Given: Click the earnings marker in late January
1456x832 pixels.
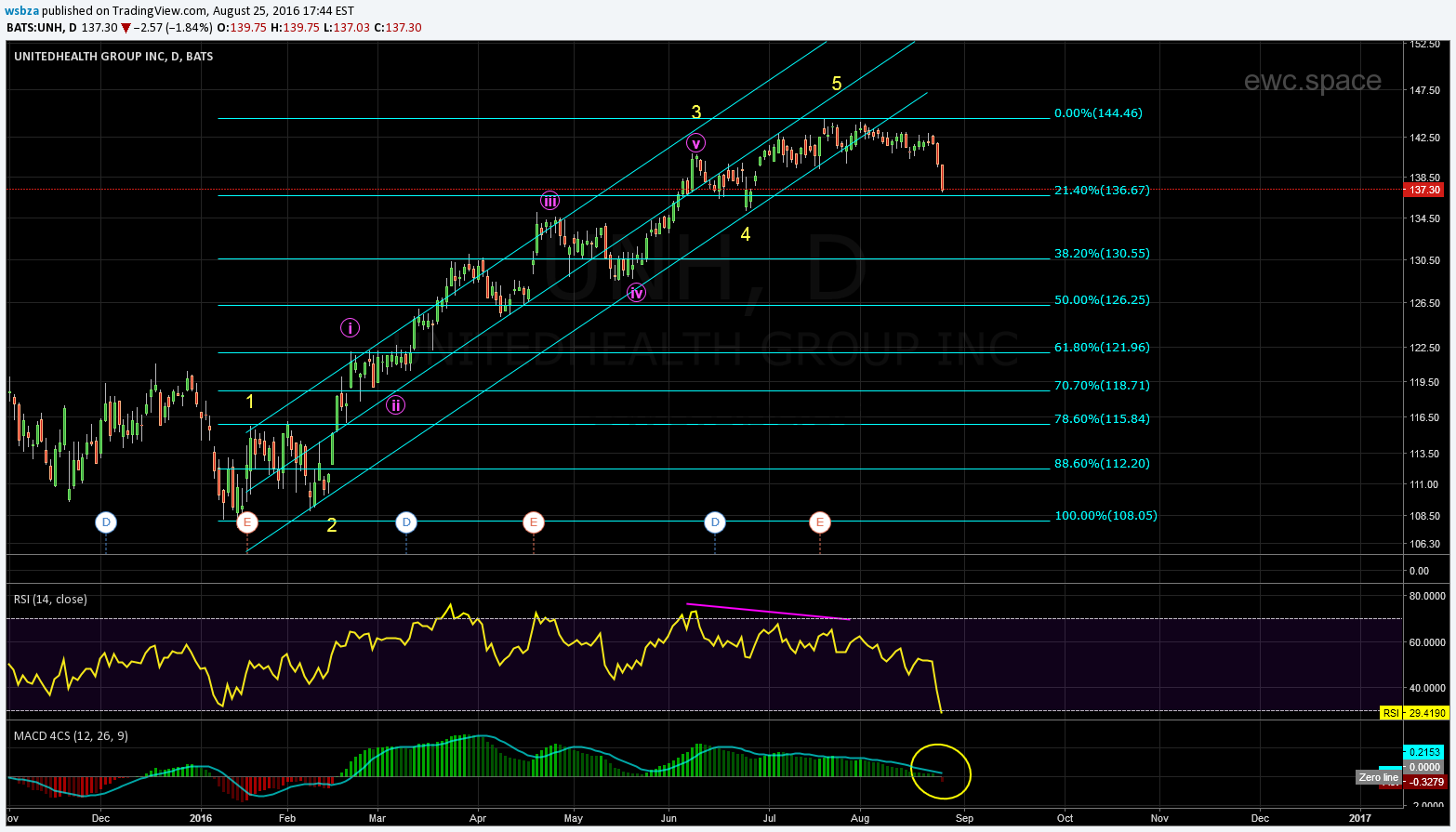Looking at the screenshot, I should point(246,522).
